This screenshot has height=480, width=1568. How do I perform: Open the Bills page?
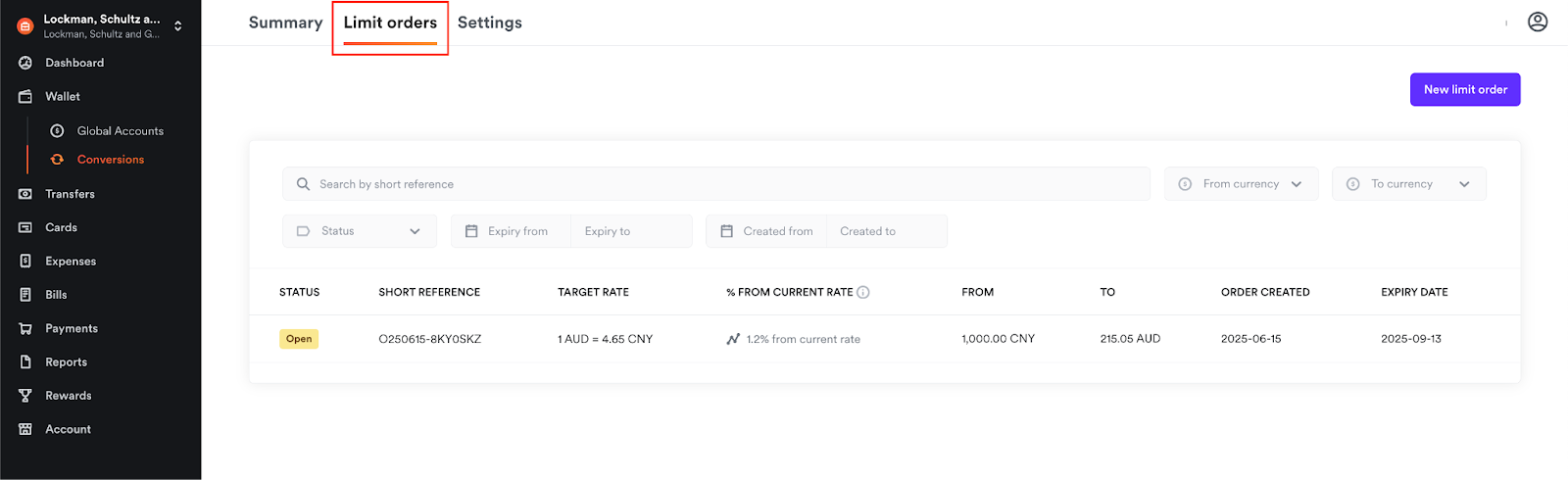click(56, 295)
